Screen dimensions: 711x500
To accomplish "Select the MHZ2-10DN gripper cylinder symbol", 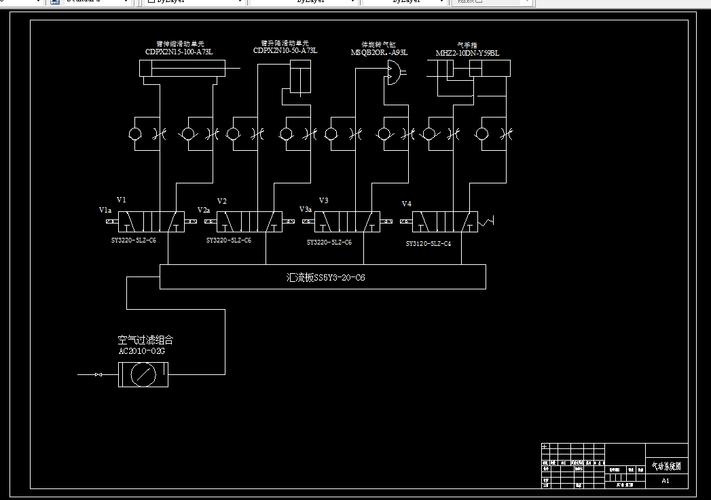I will click(469, 69).
